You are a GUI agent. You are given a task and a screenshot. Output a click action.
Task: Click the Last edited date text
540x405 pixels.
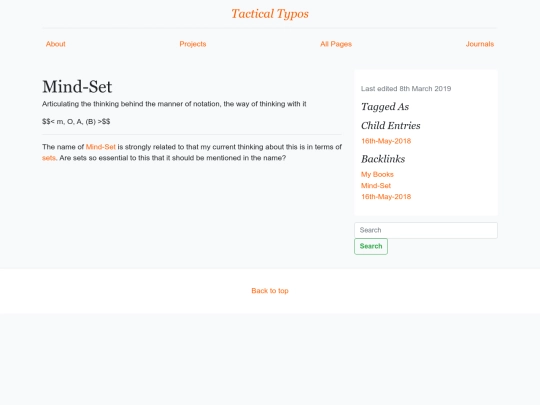(406, 89)
